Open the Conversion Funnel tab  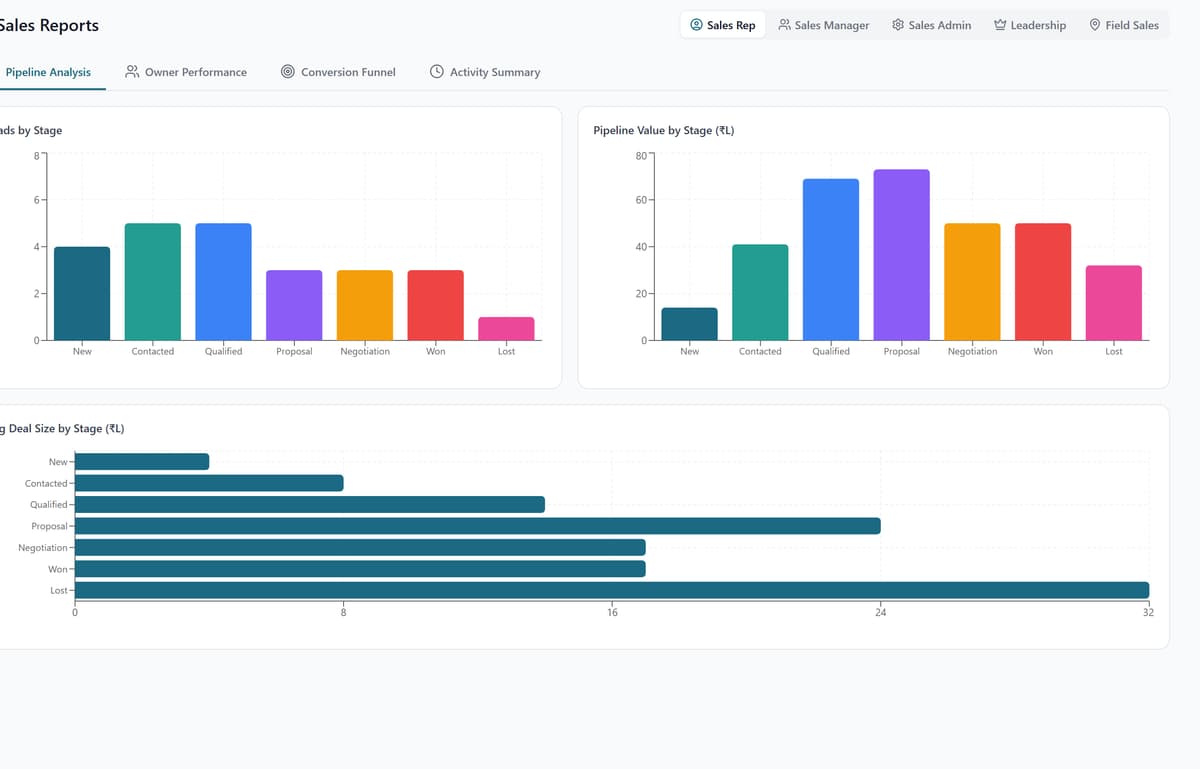click(x=338, y=72)
